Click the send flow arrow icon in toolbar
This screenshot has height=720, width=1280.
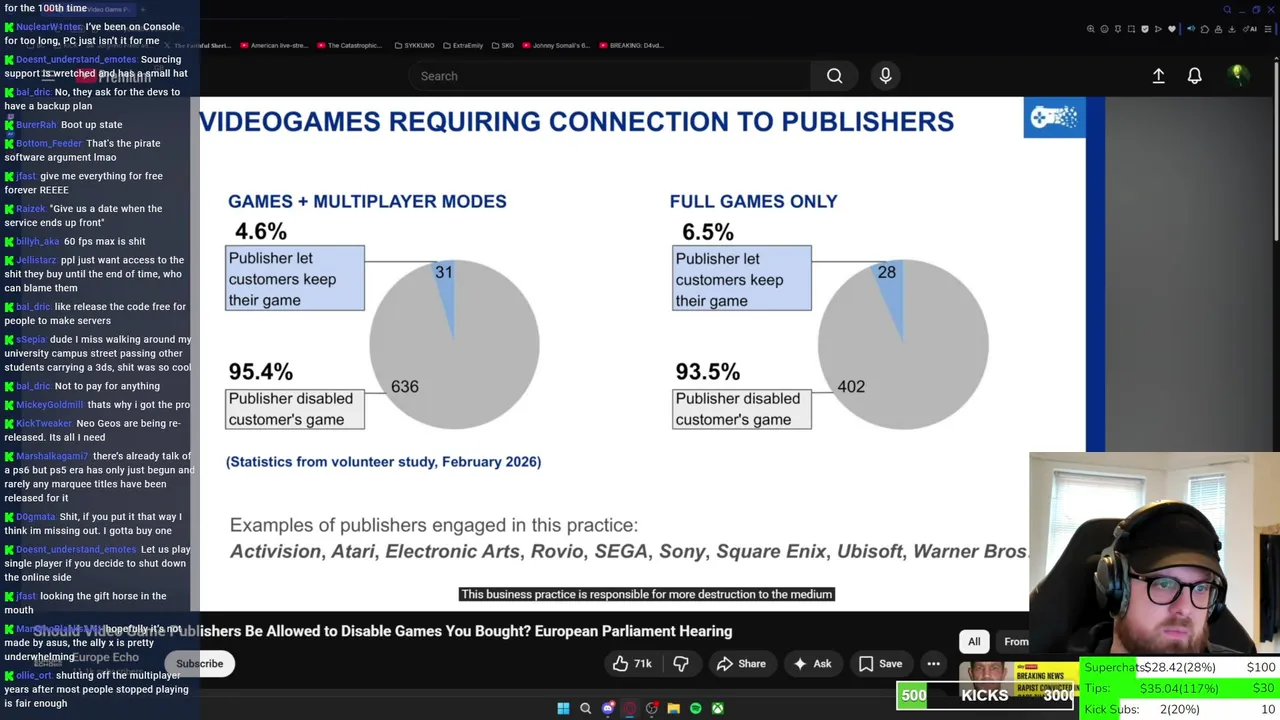pyautogui.click(x=1158, y=29)
